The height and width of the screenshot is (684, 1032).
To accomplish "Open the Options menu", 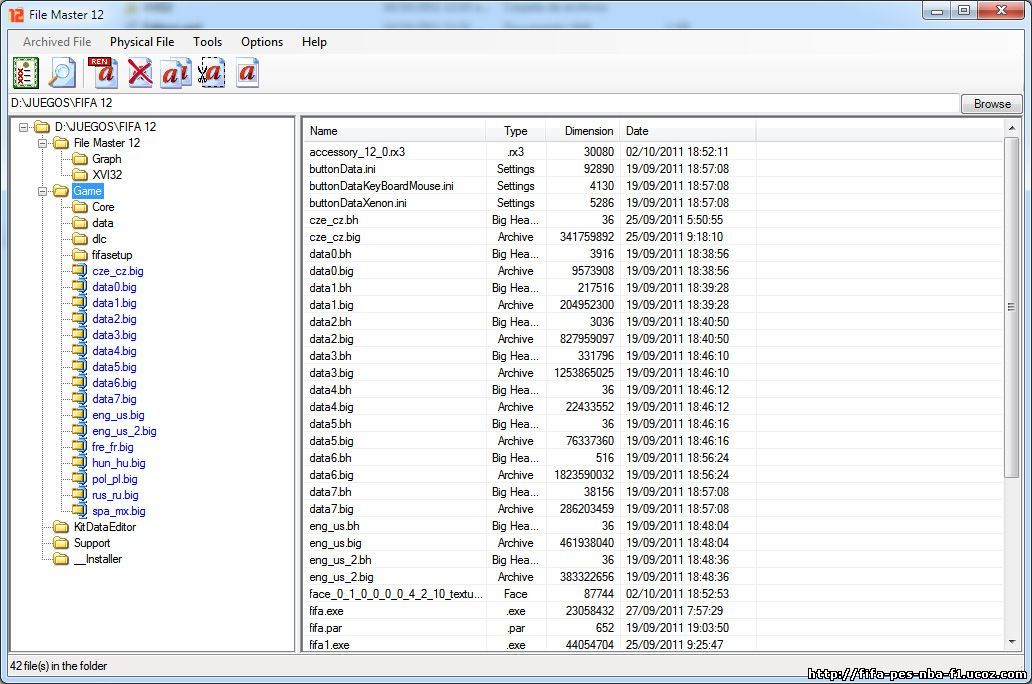I will point(262,41).
